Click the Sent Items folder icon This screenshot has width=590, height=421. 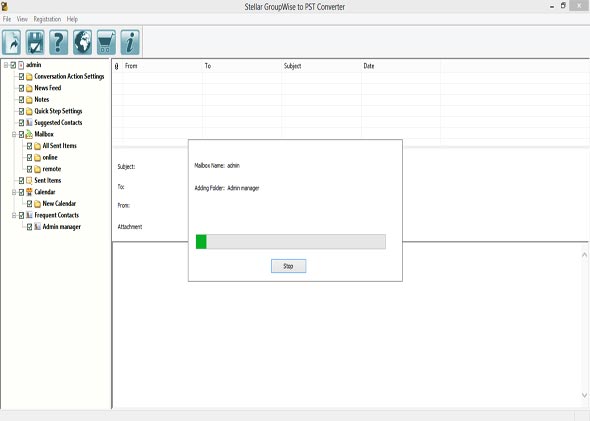tap(29, 181)
